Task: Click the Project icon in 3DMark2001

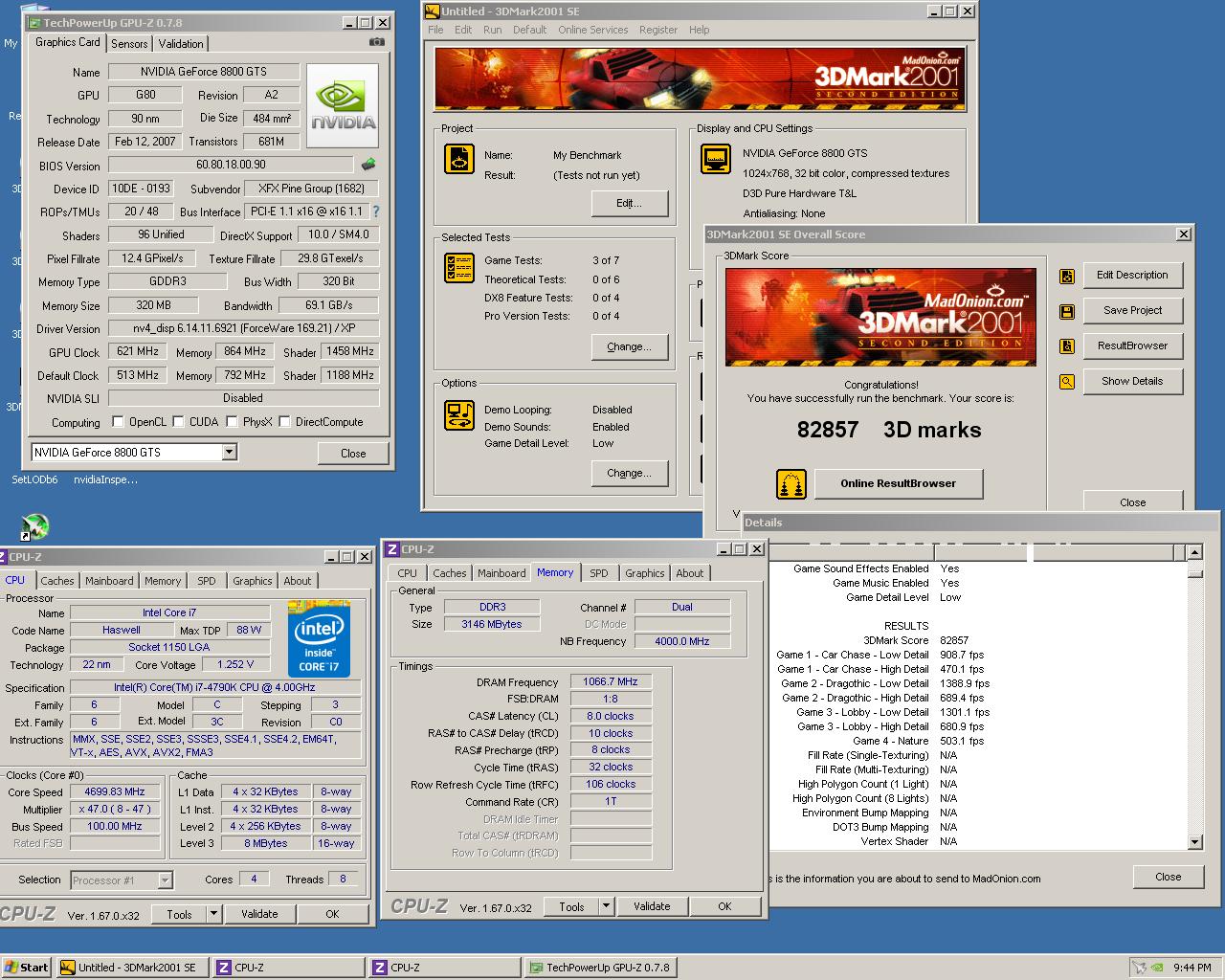Action: pyautogui.click(x=459, y=159)
